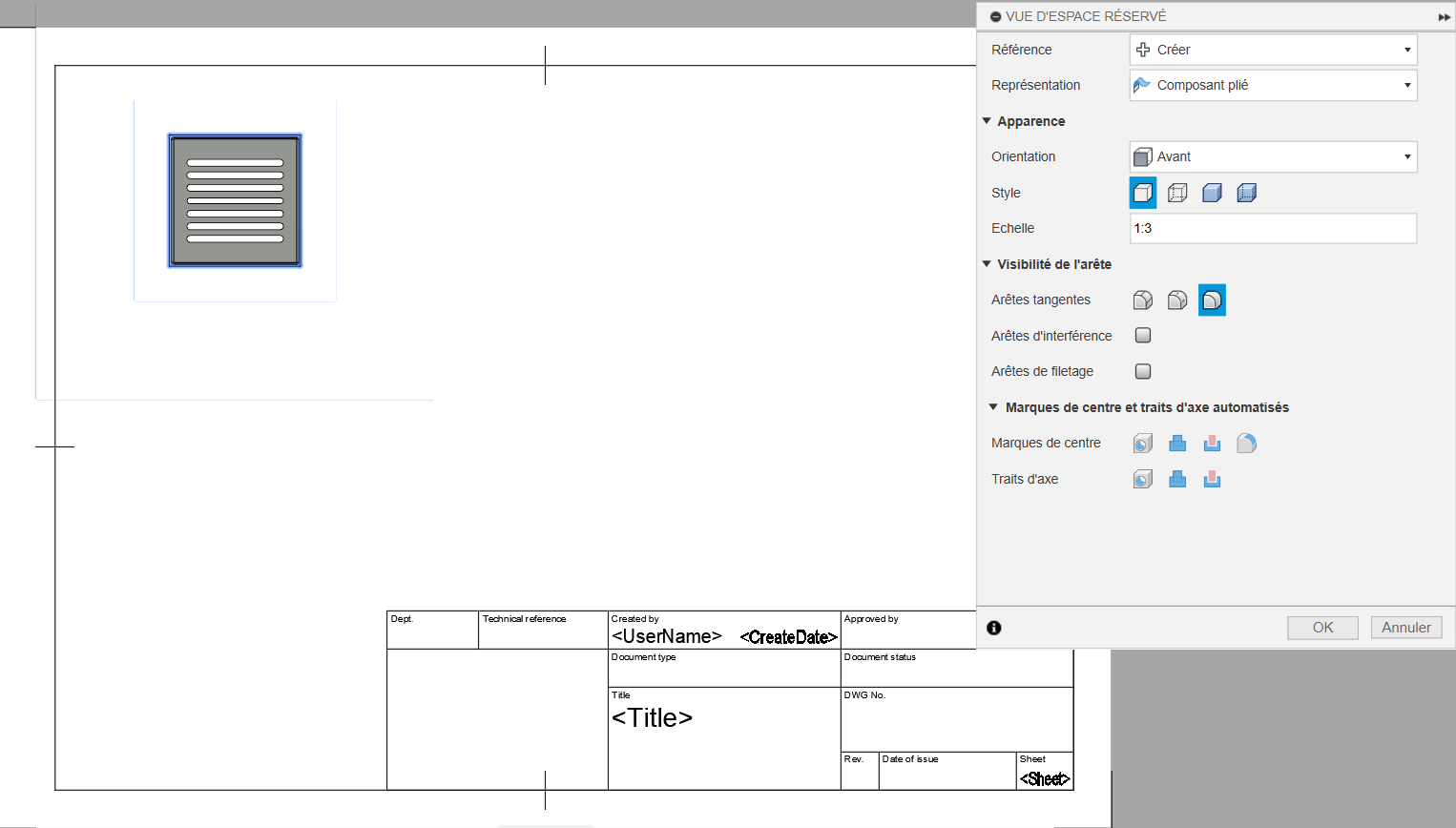Viewport: 1456px width, 828px height.
Task: Set tangent edges to full length
Action: tap(1143, 300)
